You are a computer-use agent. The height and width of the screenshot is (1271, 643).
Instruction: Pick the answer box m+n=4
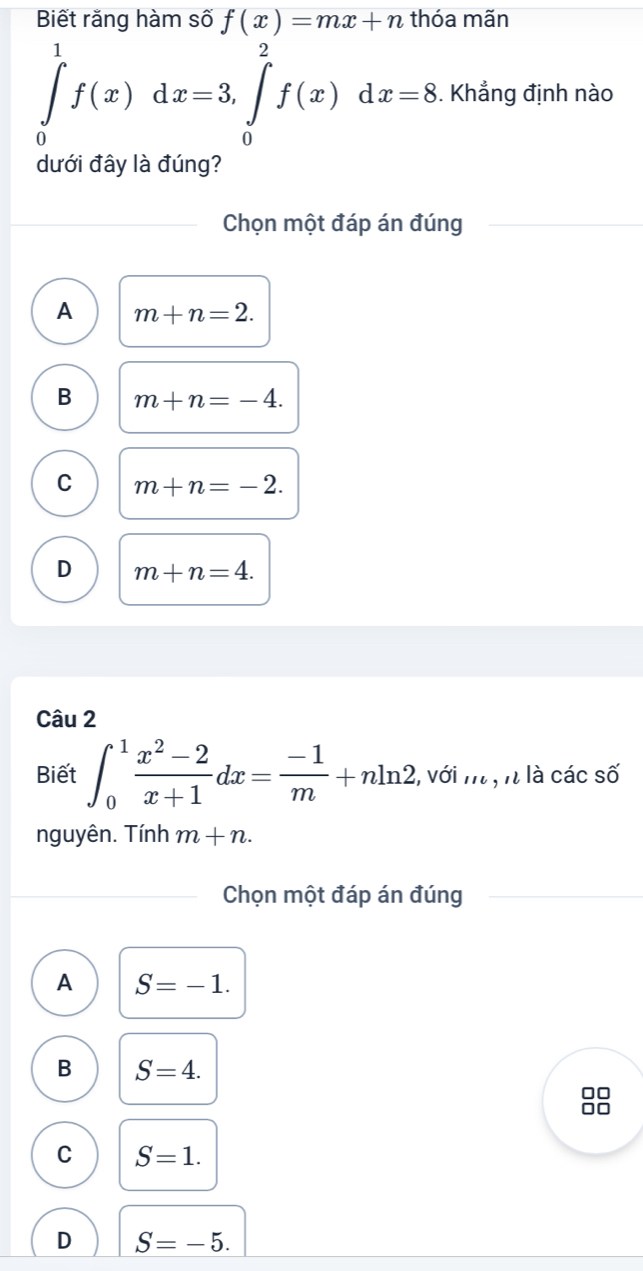(195, 569)
